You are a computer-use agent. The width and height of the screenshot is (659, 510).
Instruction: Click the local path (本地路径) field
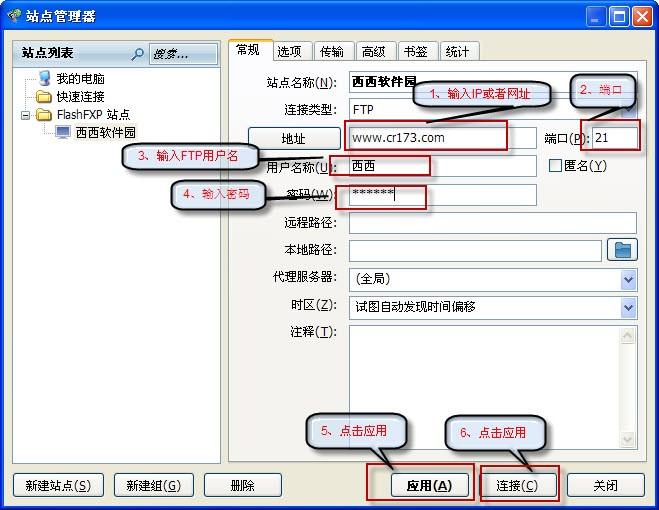pyautogui.click(x=475, y=251)
